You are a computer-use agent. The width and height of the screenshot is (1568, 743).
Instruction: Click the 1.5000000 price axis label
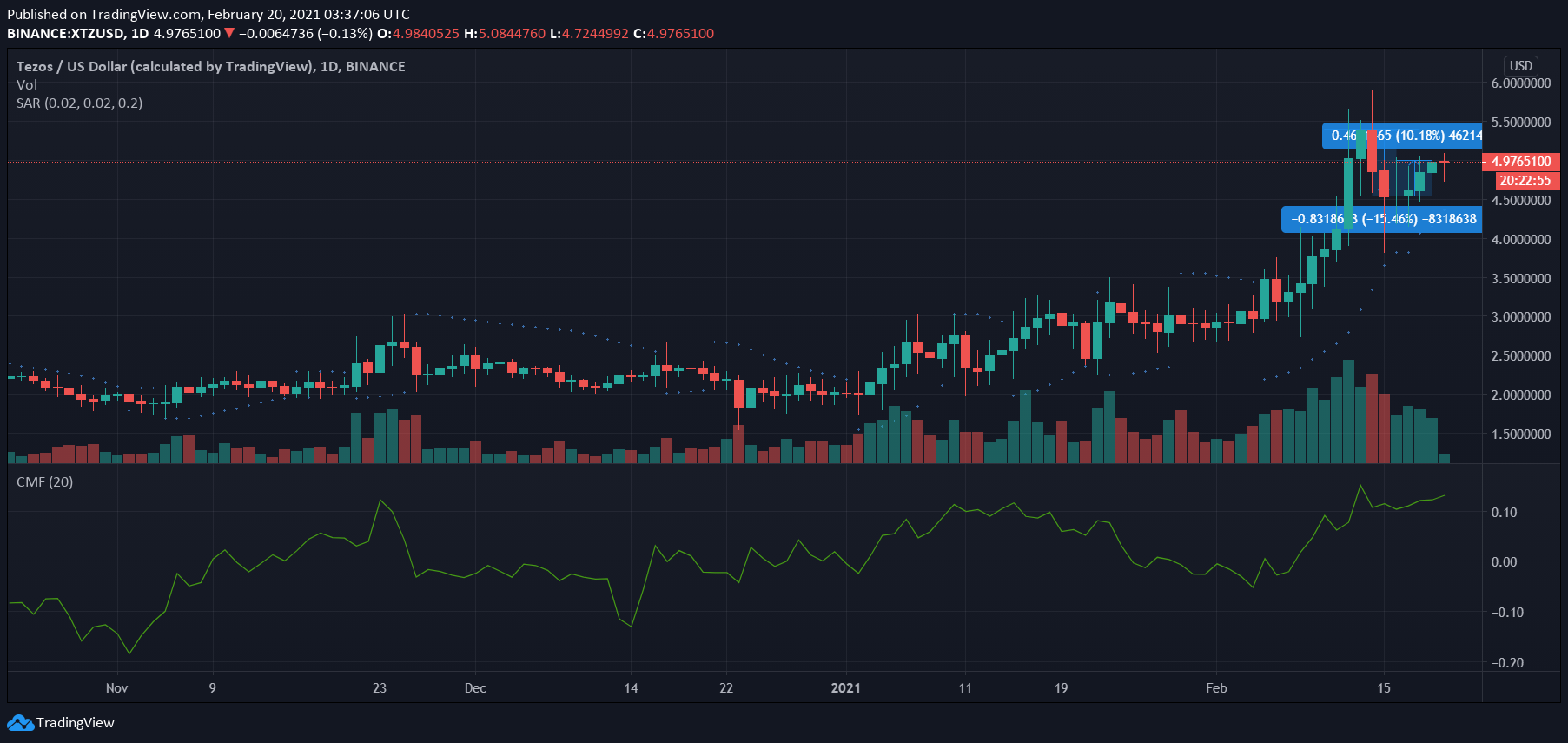(x=1521, y=435)
